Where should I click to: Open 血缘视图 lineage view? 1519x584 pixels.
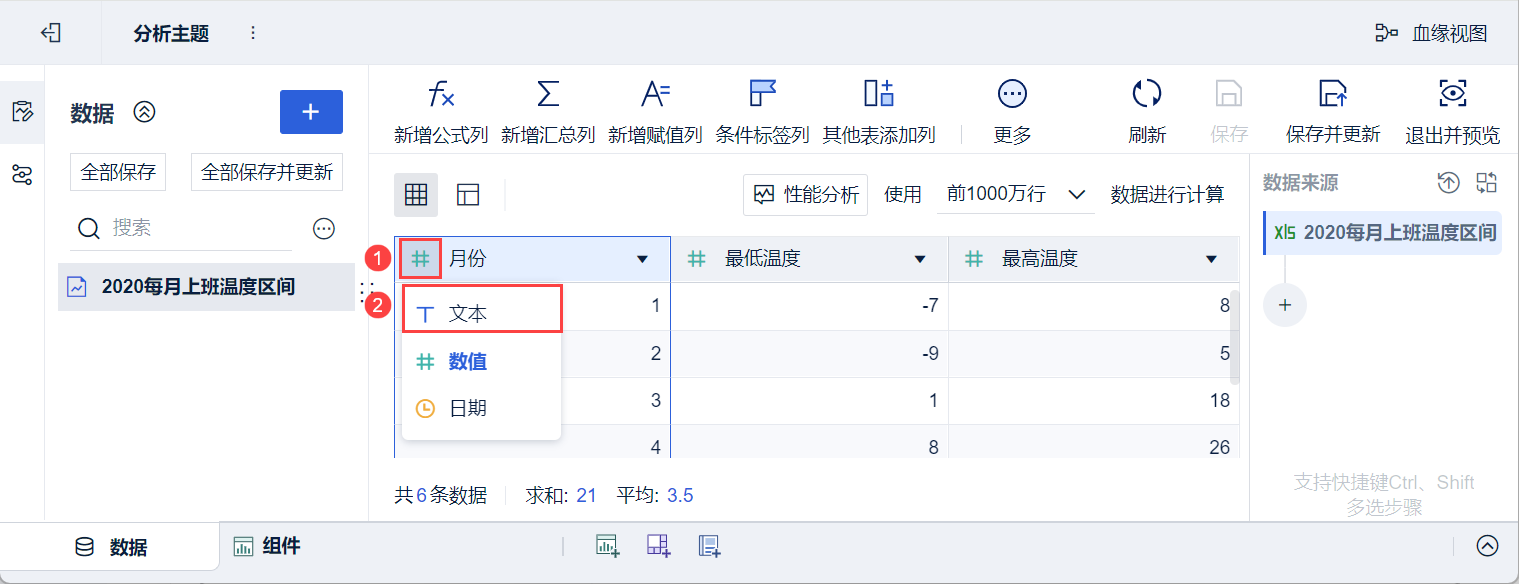click(1431, 33)
